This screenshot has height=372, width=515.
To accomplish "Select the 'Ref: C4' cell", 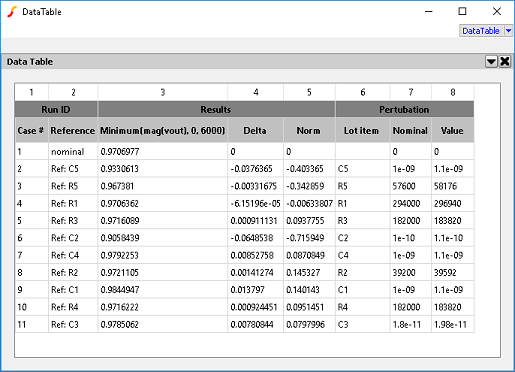I will [73, 255].
